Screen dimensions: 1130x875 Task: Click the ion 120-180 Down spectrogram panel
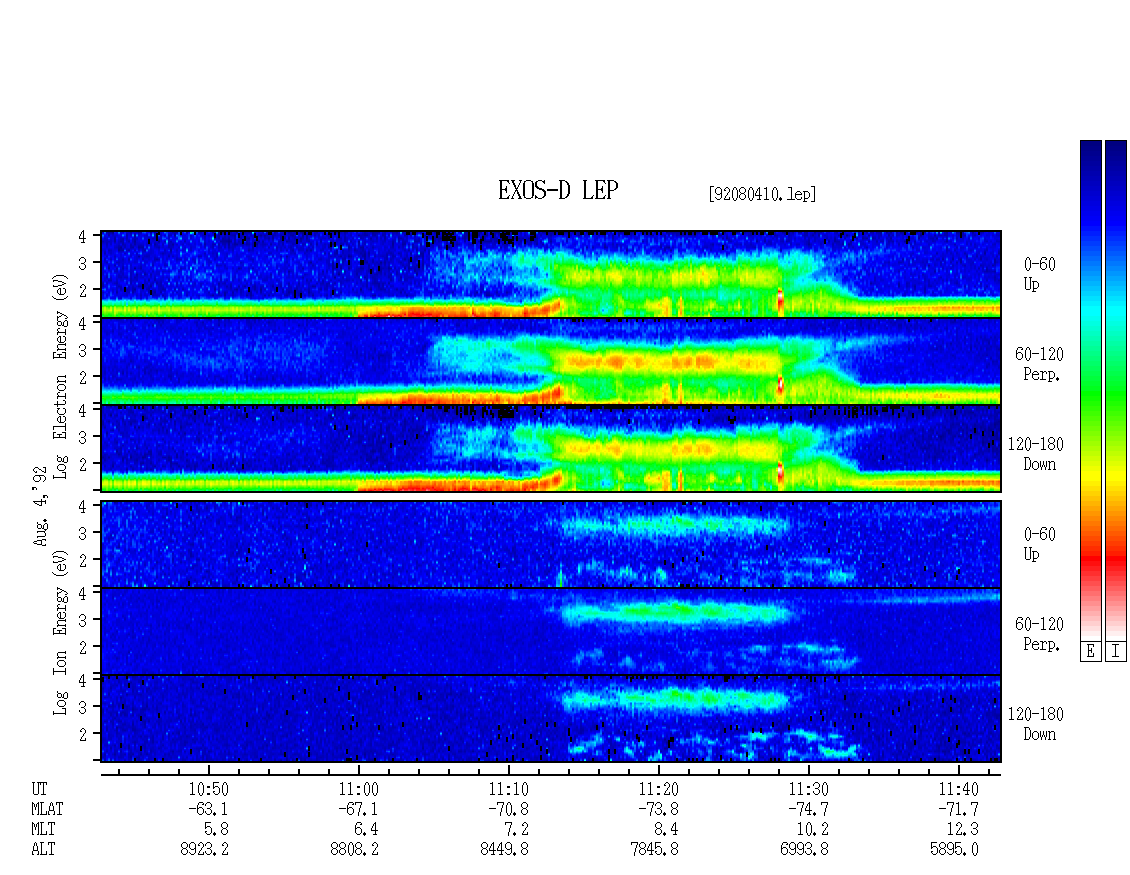click(551, 719)
